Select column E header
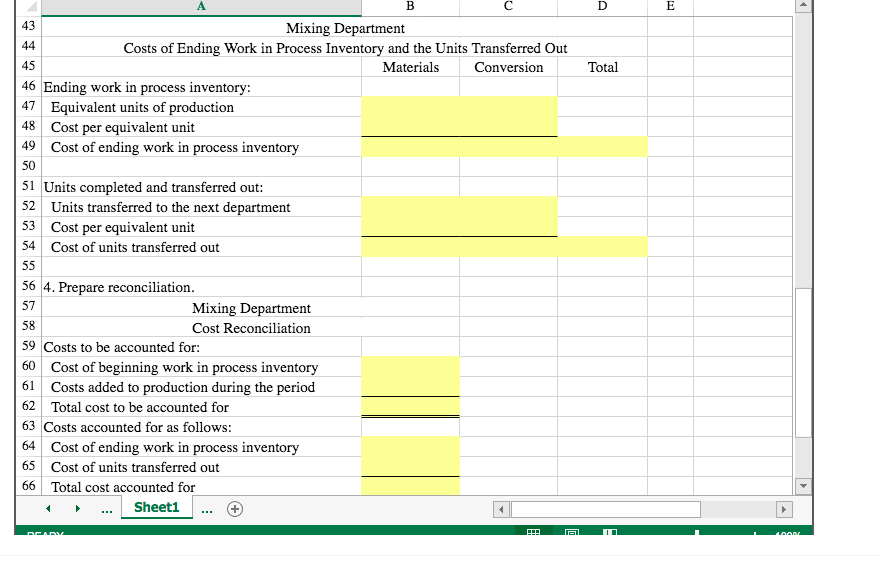 [x=670, y=7]
